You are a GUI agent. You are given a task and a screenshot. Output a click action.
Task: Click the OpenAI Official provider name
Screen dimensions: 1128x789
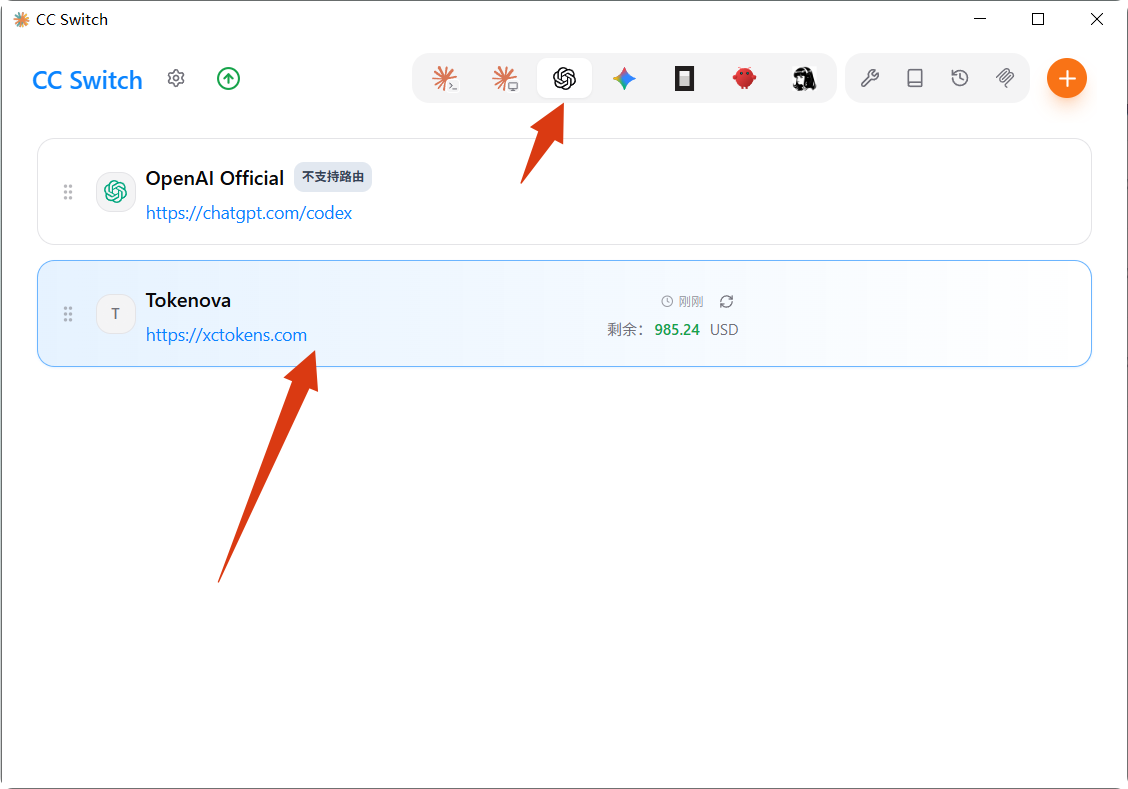click(214, 178)
